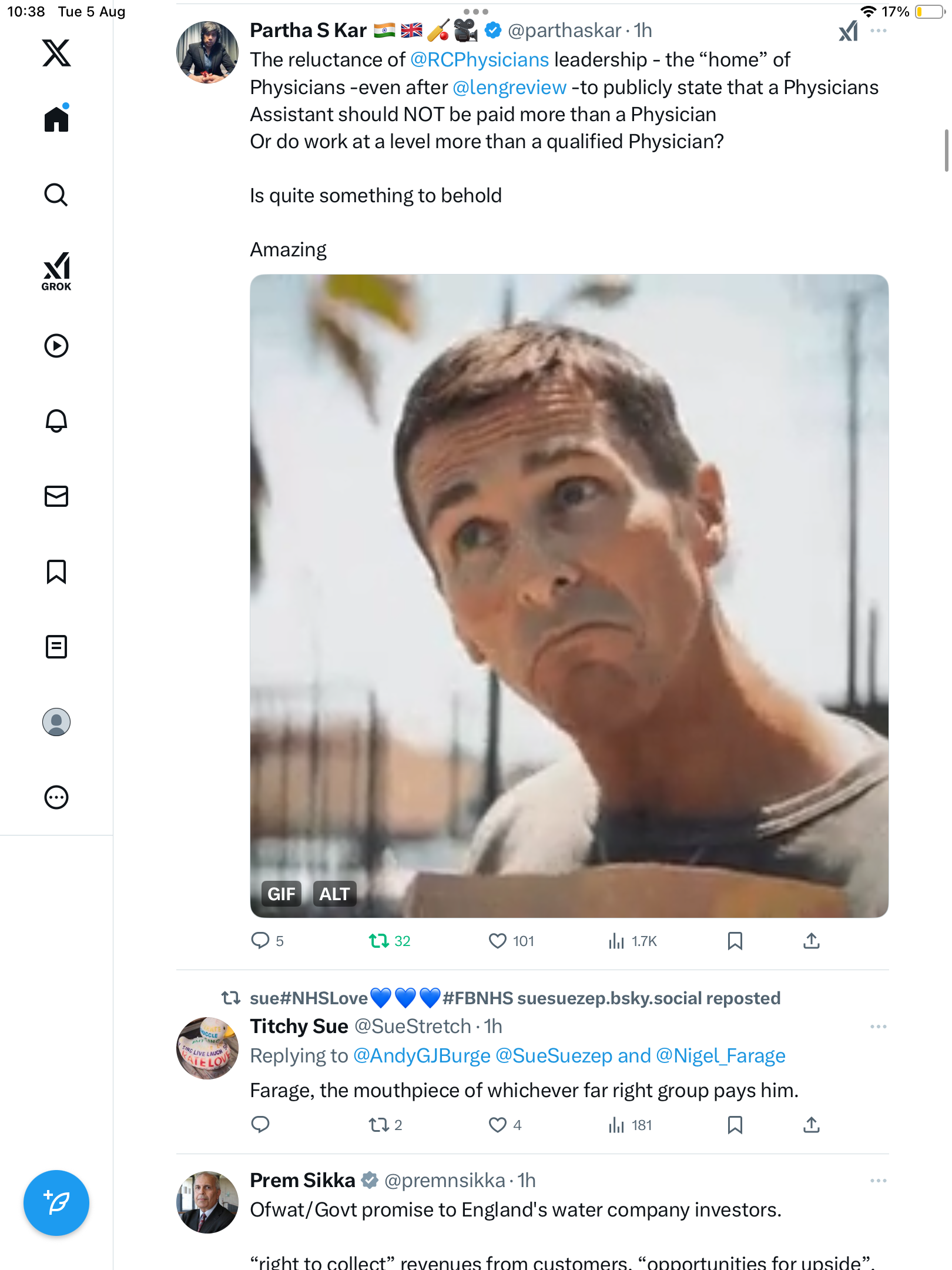Screen dimensions: 952x1270
Task: Open the Grok tab in sidebar
Action: [x=56, y=272]
